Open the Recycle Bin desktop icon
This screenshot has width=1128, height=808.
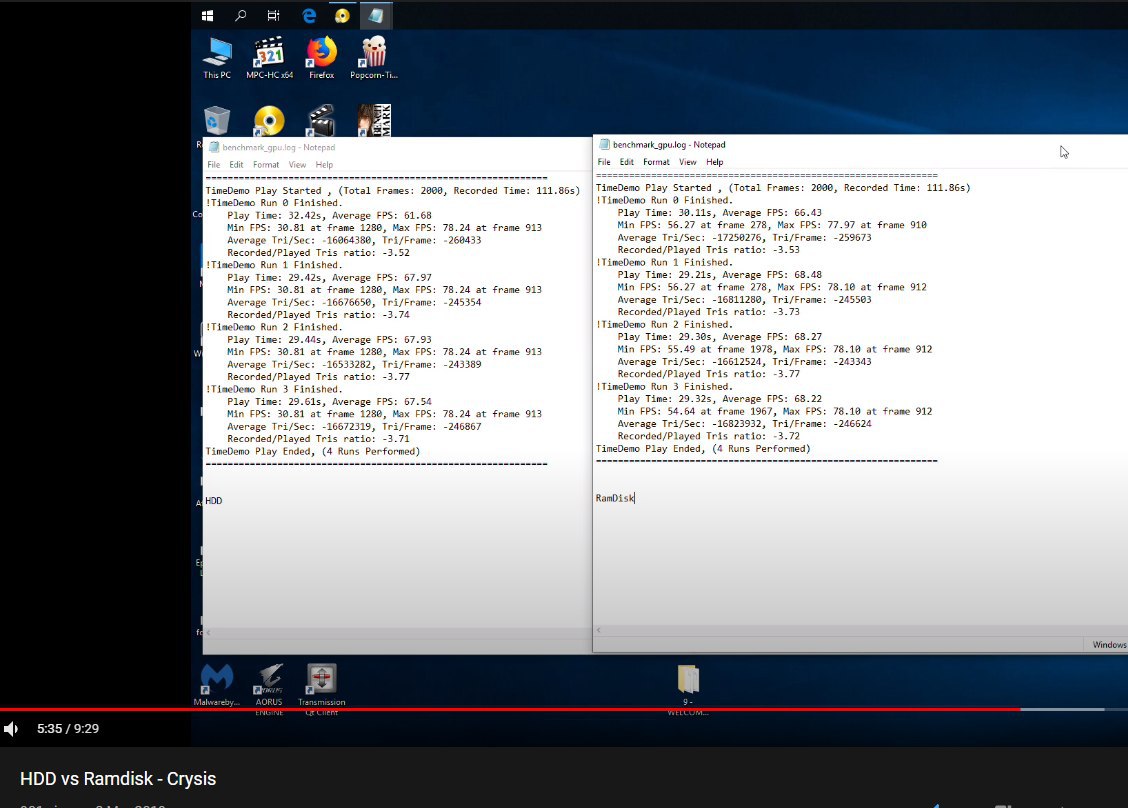point(217,120)
